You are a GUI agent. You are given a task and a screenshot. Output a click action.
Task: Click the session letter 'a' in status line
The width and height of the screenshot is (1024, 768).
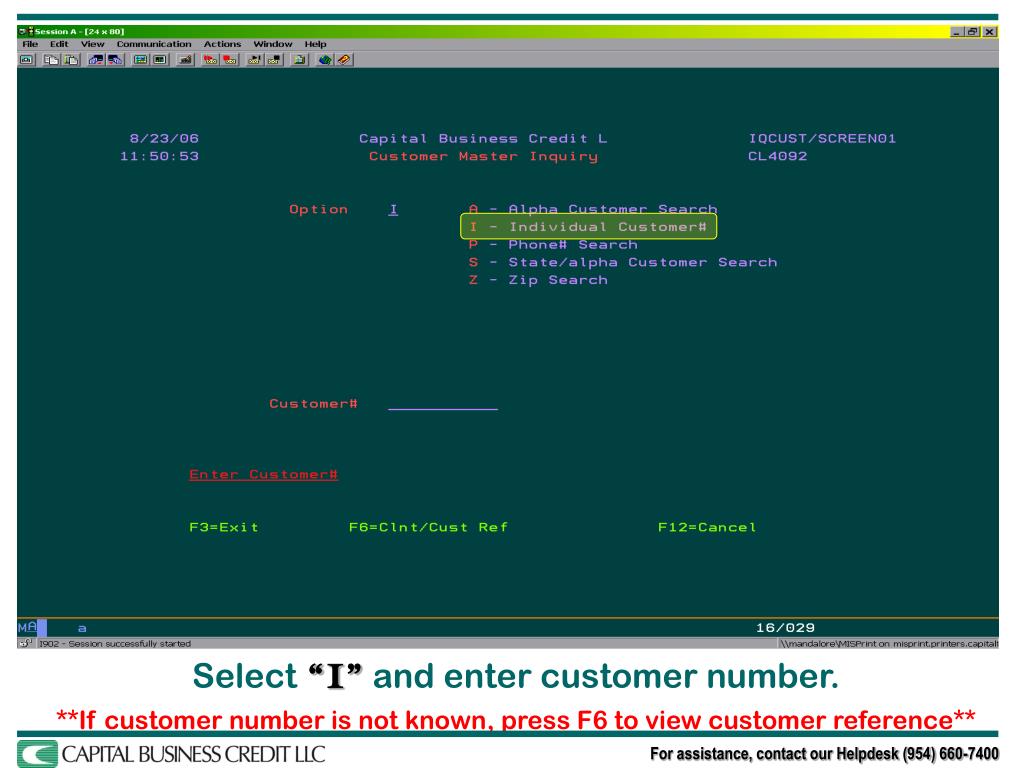[x=82, y=628]
